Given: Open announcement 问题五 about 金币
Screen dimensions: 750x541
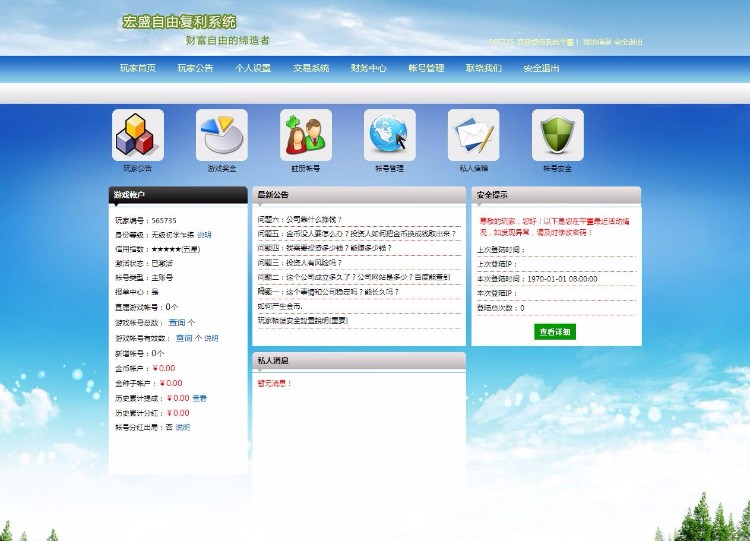Looking at the screenshot, I should (x=356, y=234).
